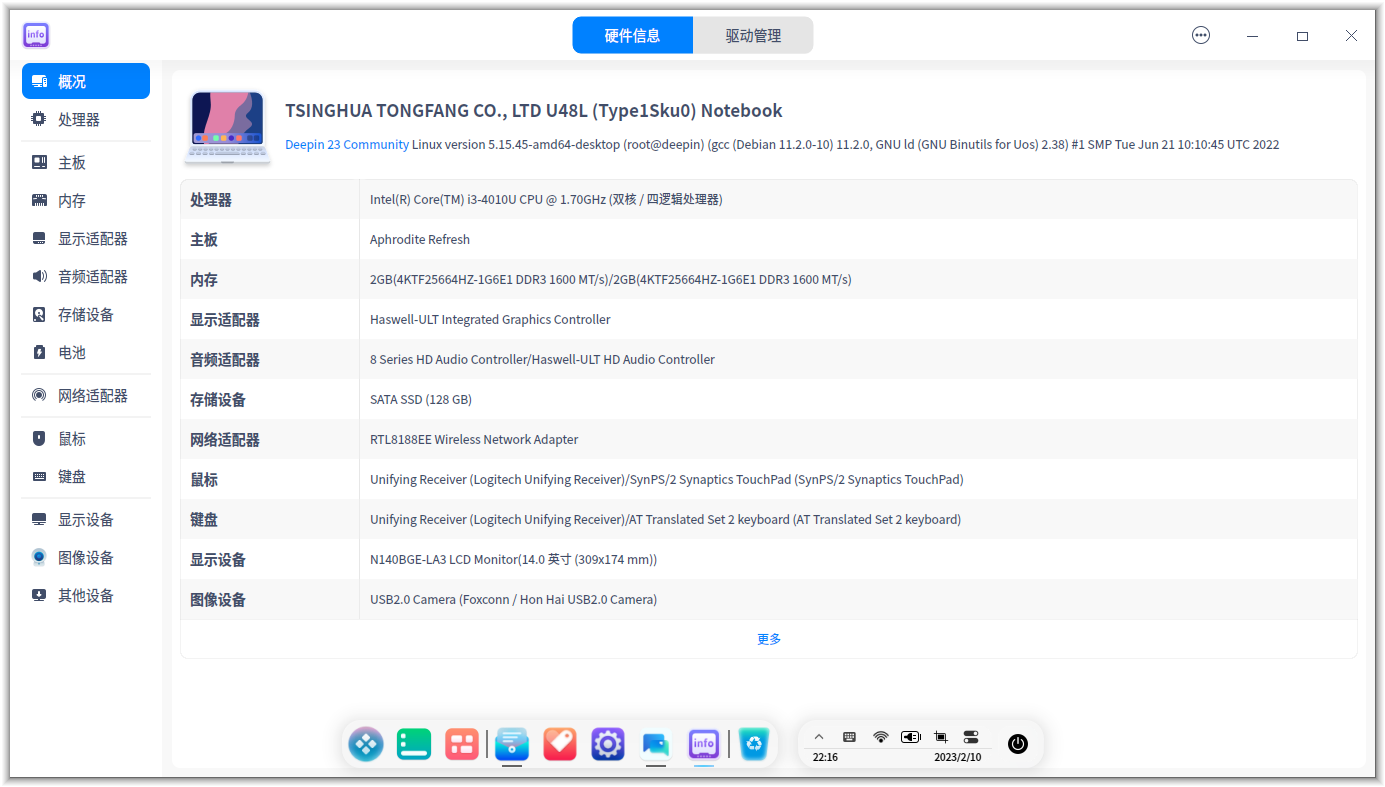This screenshot has height=787, width=1385.
Task: Open 图像设备 camera devices in the sidebar
Action: [86, 557]
